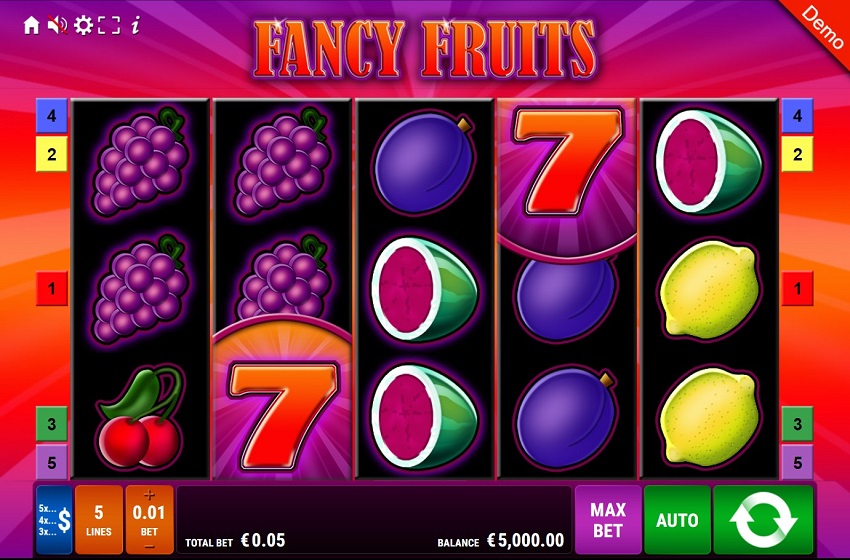The image size is (850, 560).
Task: Select payline 4 on left side
Action: click(51, 116)
